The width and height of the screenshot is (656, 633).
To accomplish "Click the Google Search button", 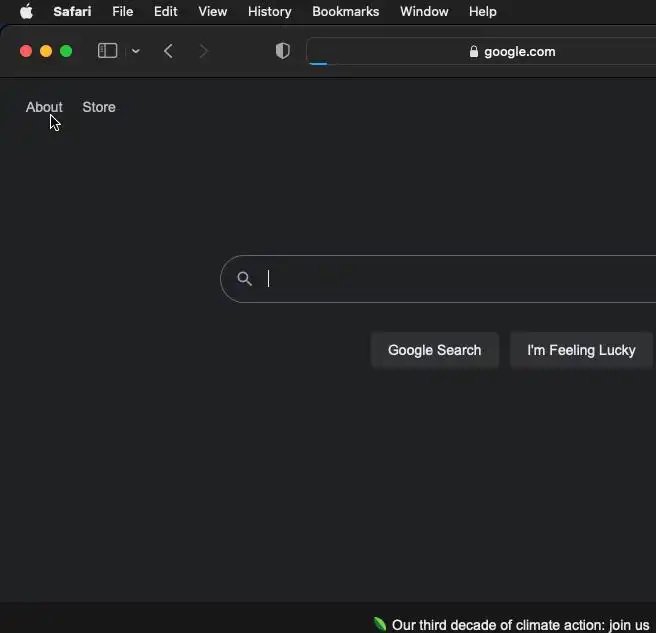I will 434,350.
